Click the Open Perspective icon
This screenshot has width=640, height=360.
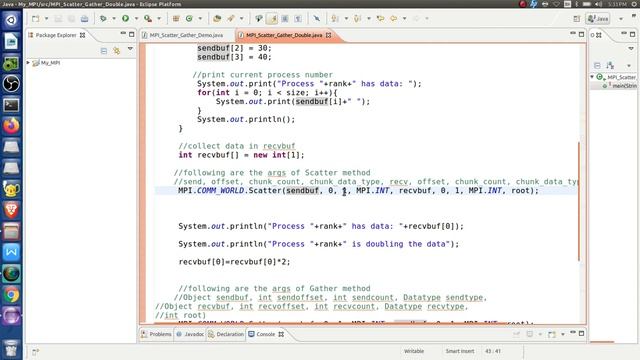(576, 18)
